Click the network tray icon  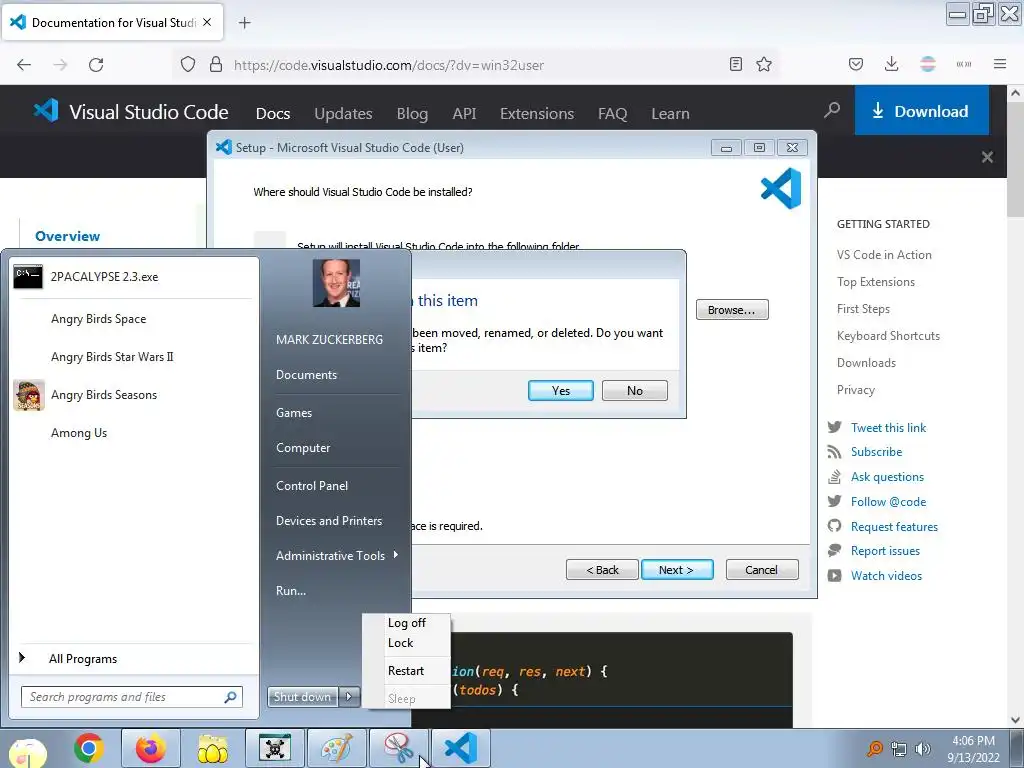899,749
